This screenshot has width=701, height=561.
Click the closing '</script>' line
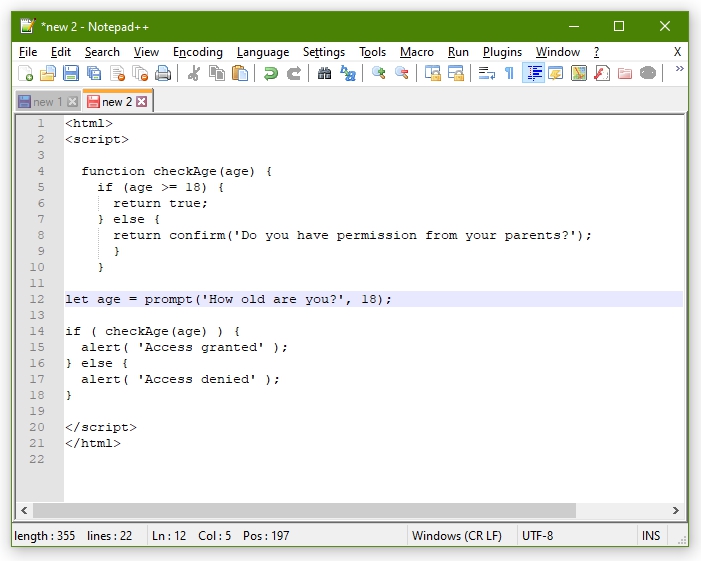tap(101, 427)
